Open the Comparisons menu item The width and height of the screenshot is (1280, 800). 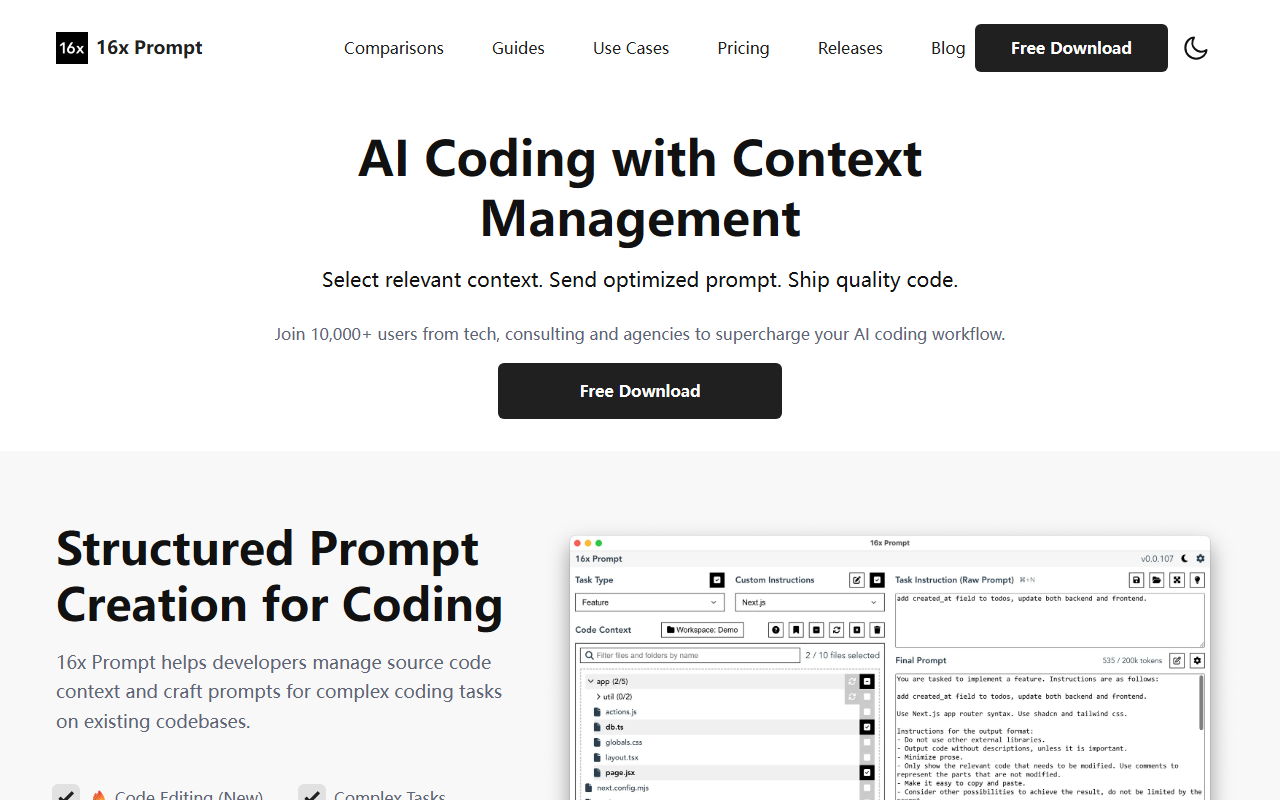click(x=394, y=48)
